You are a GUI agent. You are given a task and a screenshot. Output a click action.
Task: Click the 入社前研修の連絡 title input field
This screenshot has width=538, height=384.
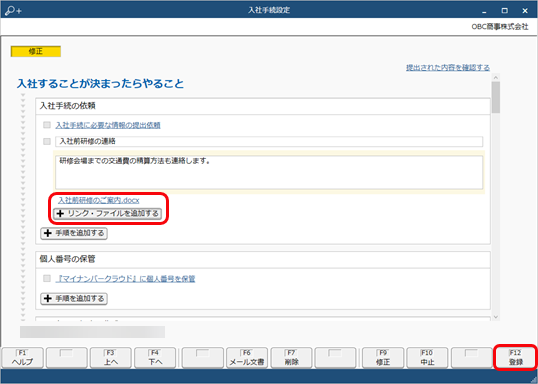coord(269,141)
